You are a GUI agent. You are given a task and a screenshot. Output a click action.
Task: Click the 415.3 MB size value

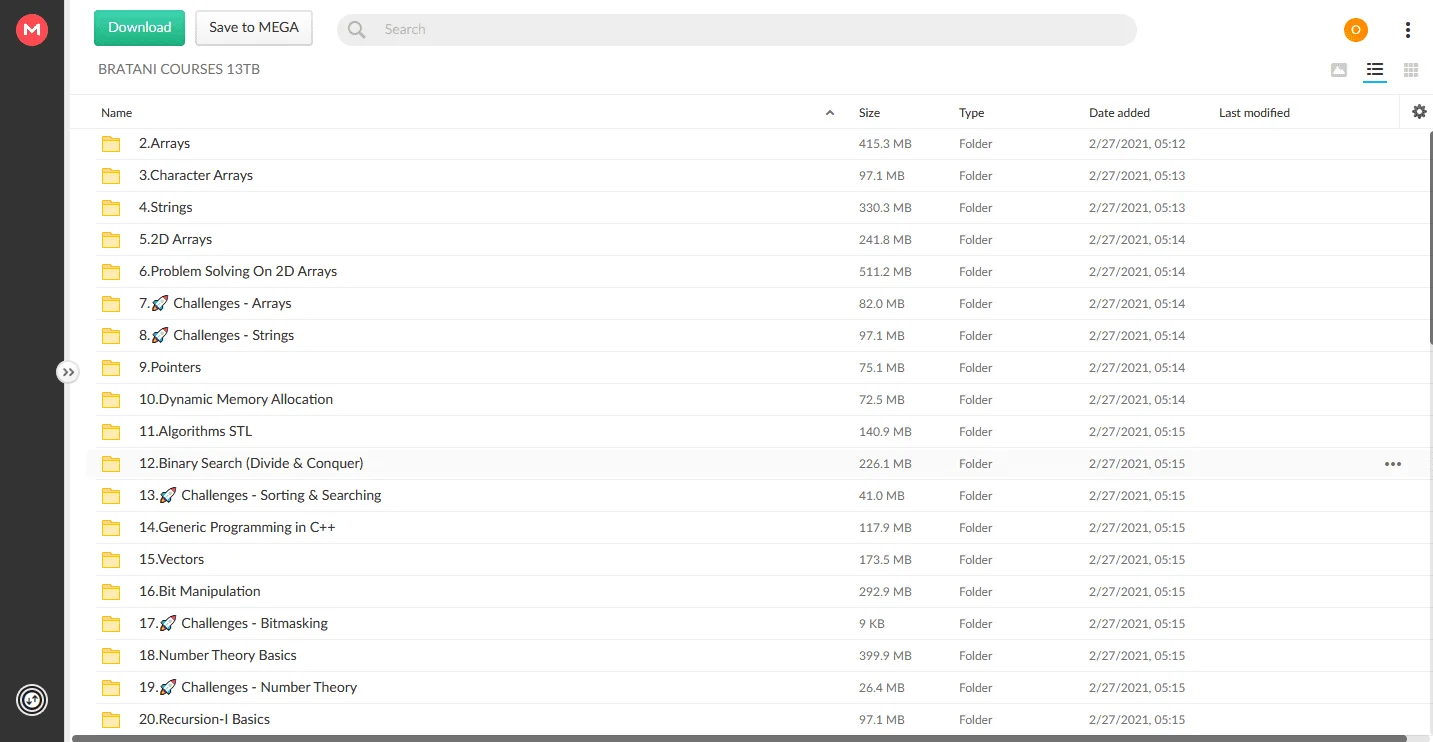[885, 144]
